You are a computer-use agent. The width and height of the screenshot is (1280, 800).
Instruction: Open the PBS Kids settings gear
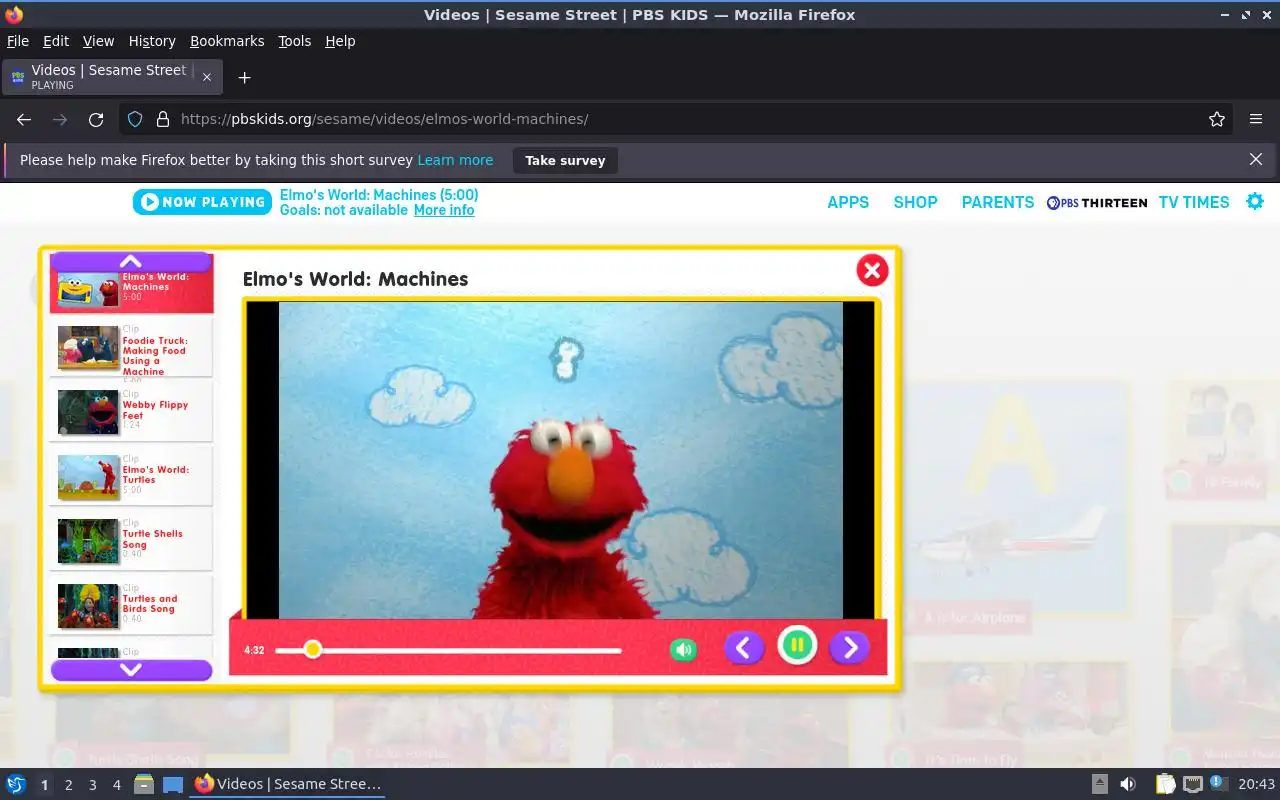(x=1255, y=201)
